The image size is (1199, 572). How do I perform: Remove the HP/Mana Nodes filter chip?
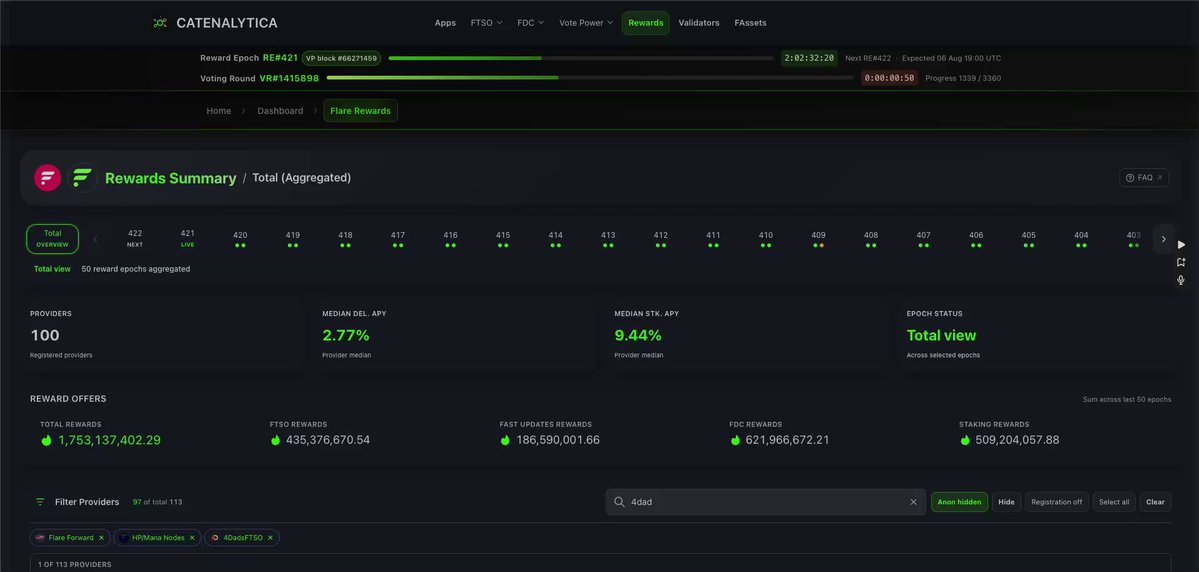pos(192,538)
